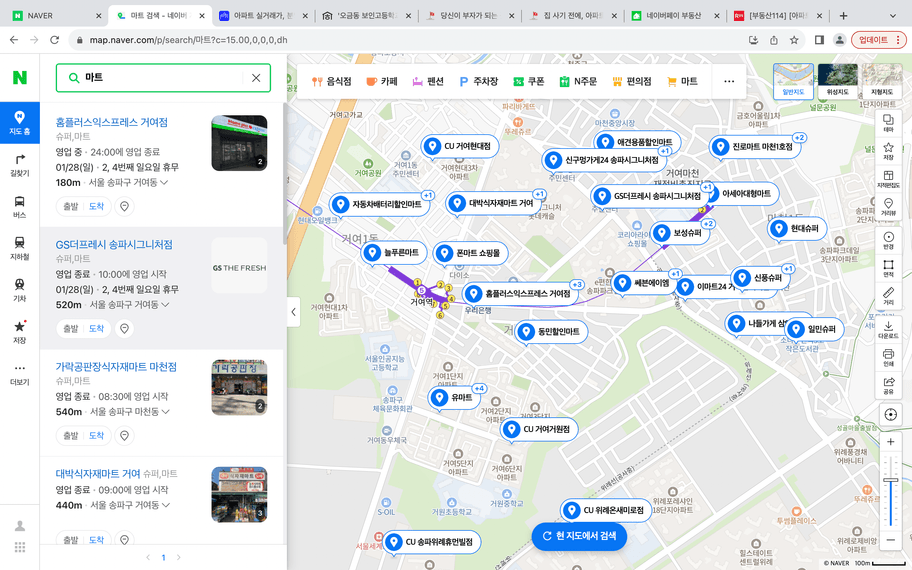Open more categories ellipsis menu
Screen dimensions: 912x570
pyautogui.click(x=729, y=81)
